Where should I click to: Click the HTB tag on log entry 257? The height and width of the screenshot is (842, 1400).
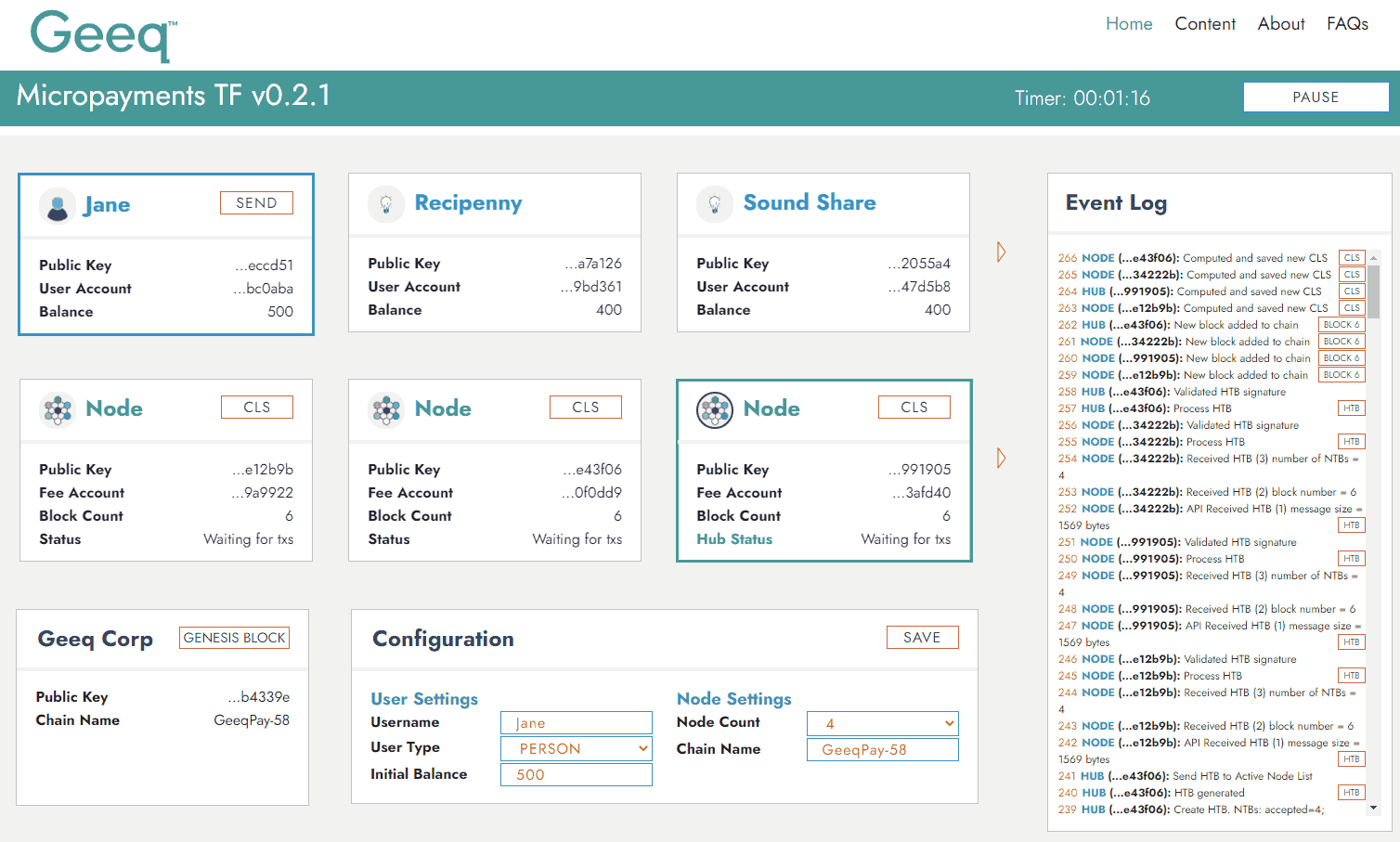click(1352, 408)
